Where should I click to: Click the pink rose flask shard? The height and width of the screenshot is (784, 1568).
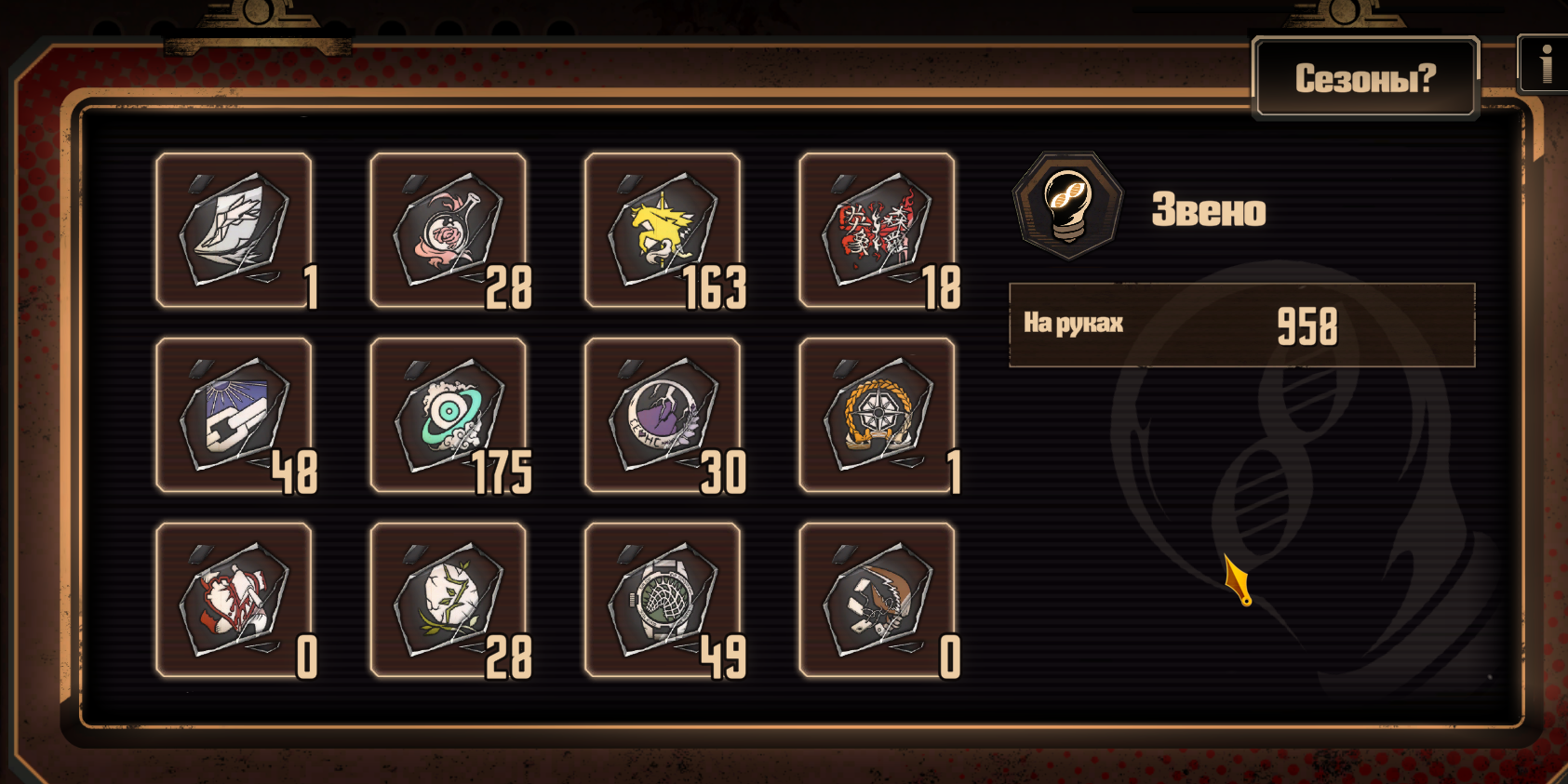(449, 230)
